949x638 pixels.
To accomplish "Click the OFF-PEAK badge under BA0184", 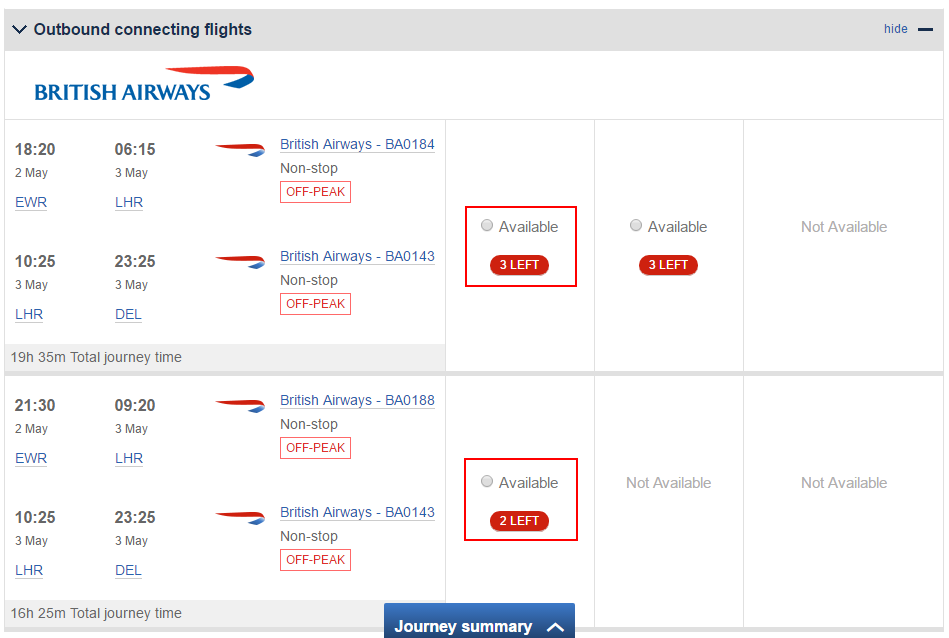I will [x=315, y=192].
